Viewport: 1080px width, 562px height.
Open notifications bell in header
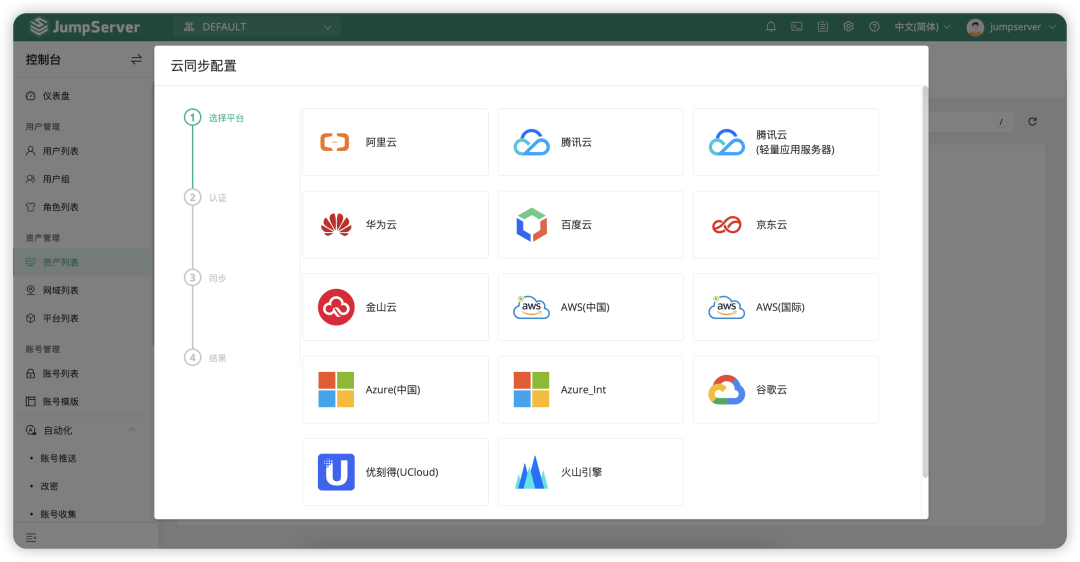771,27
